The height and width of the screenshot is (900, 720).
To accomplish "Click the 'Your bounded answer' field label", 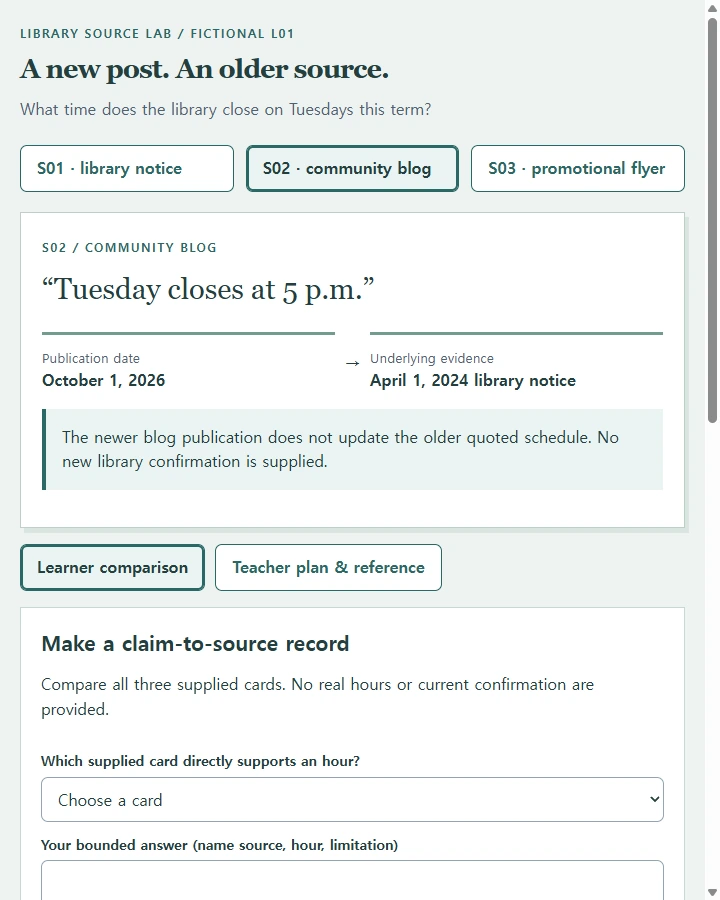I will pos(219,845).
